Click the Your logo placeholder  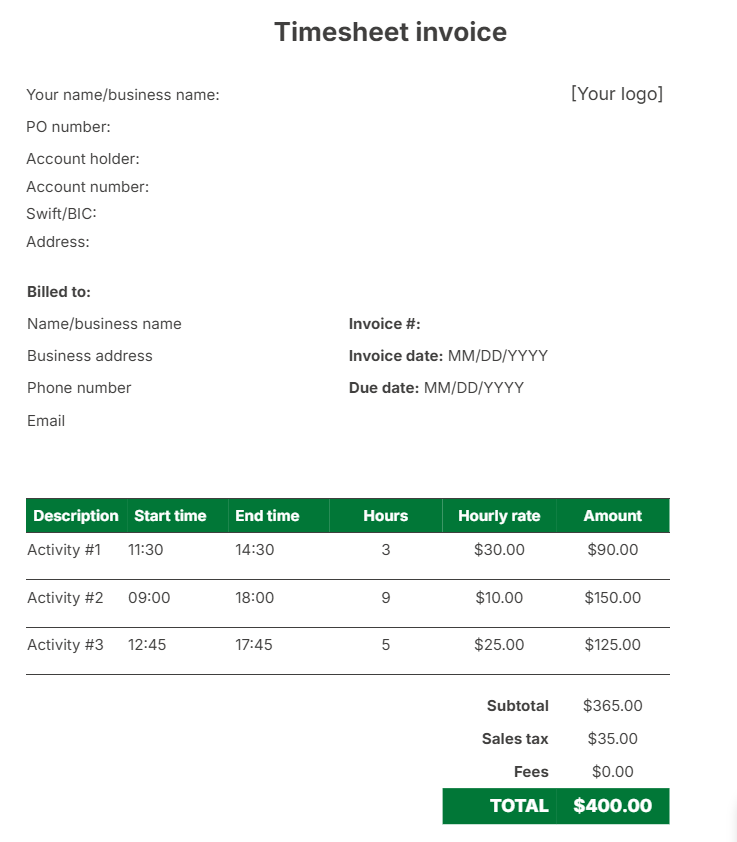(x=616, y=94)
